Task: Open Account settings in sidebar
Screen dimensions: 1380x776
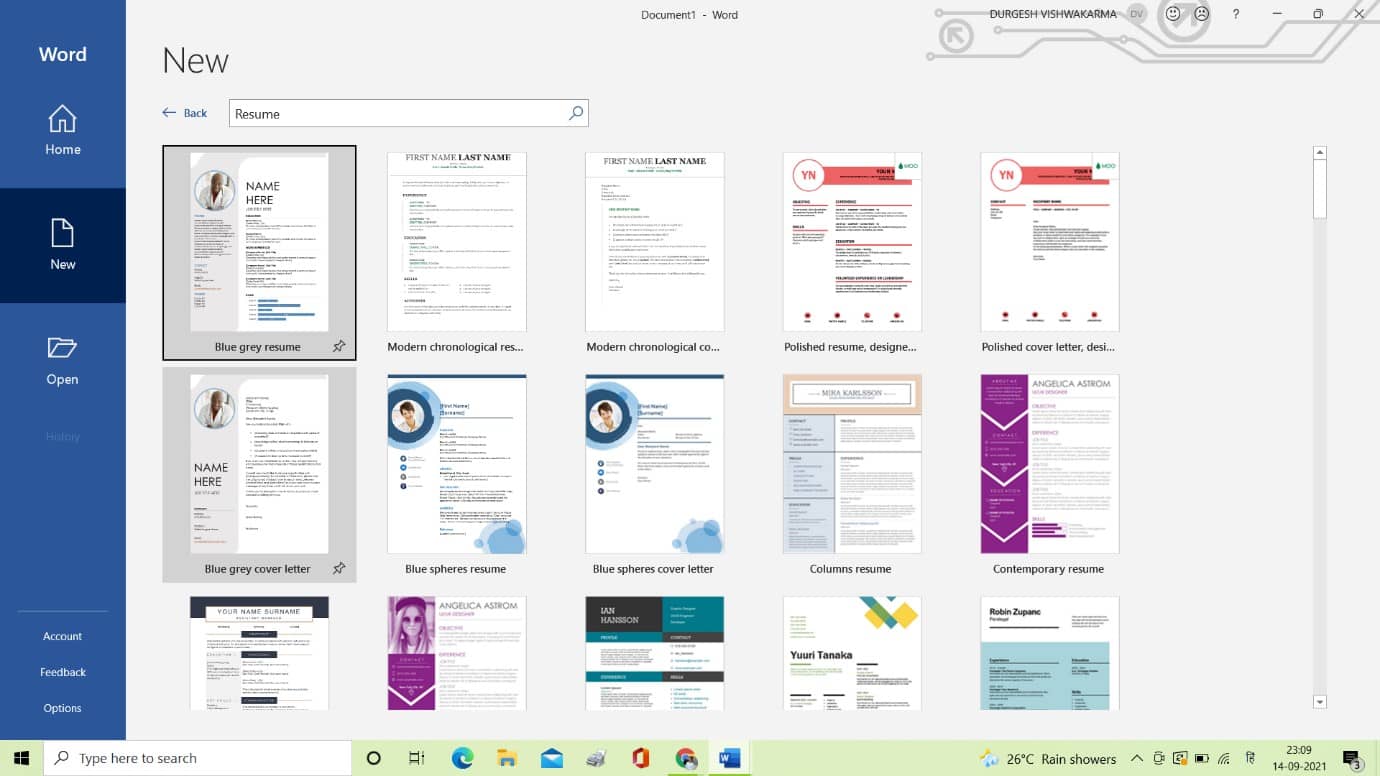Action: pos(62,636)
